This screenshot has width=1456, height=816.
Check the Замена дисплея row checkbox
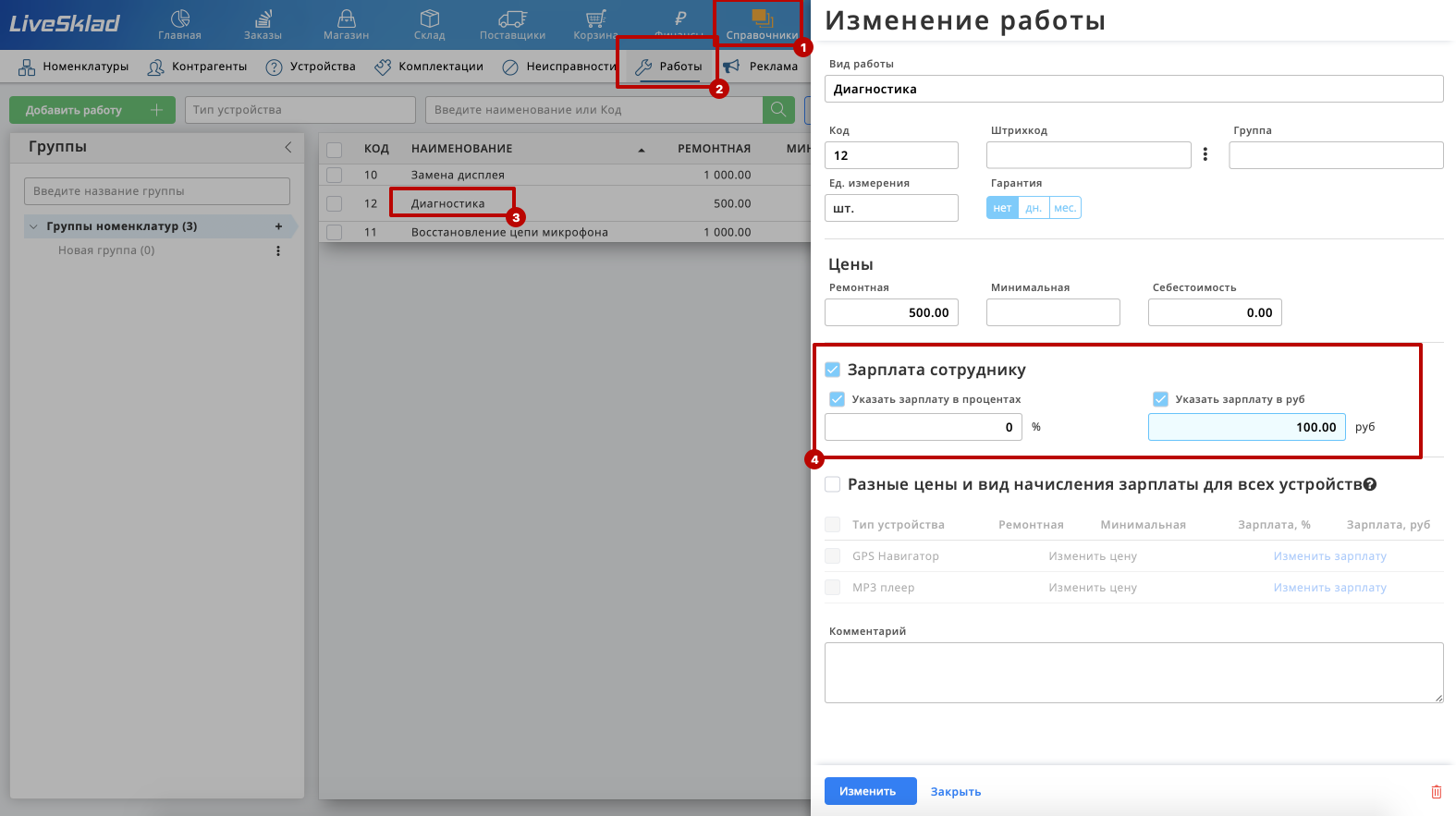pyautogui.click(x=335, y=175)
